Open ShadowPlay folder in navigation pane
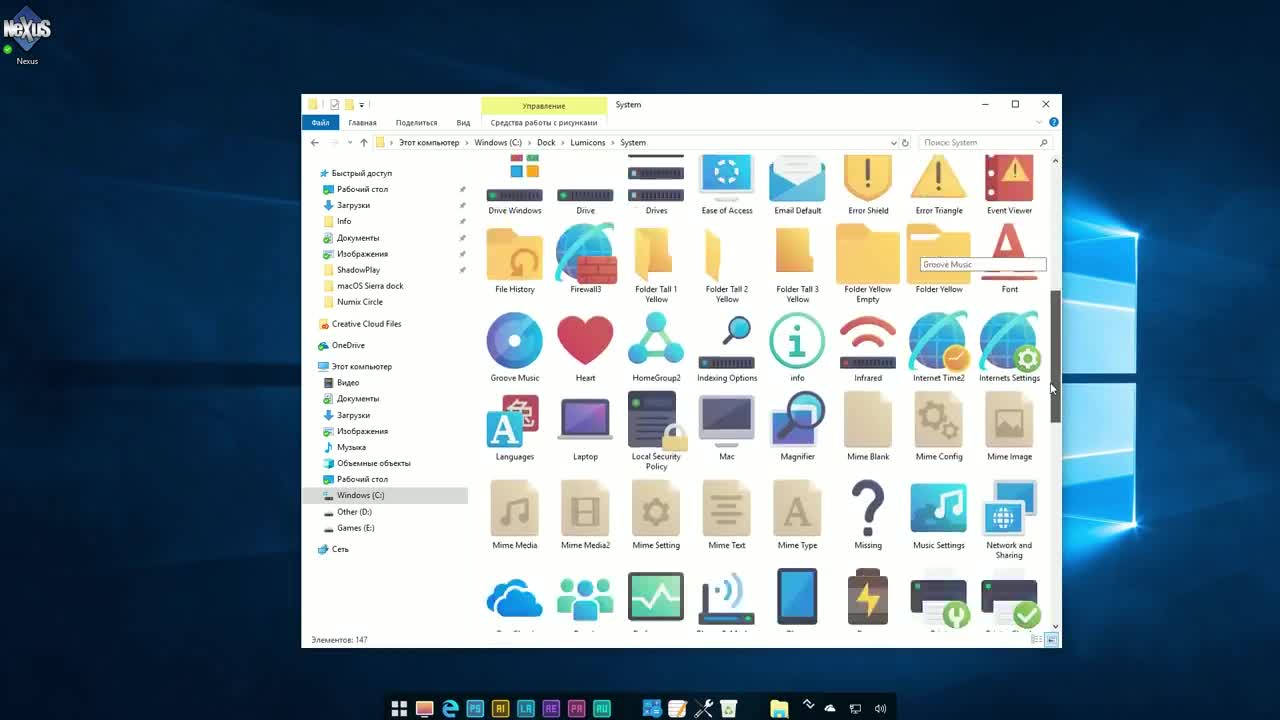This screenshot has height=720, width=1280. [358, 269]
